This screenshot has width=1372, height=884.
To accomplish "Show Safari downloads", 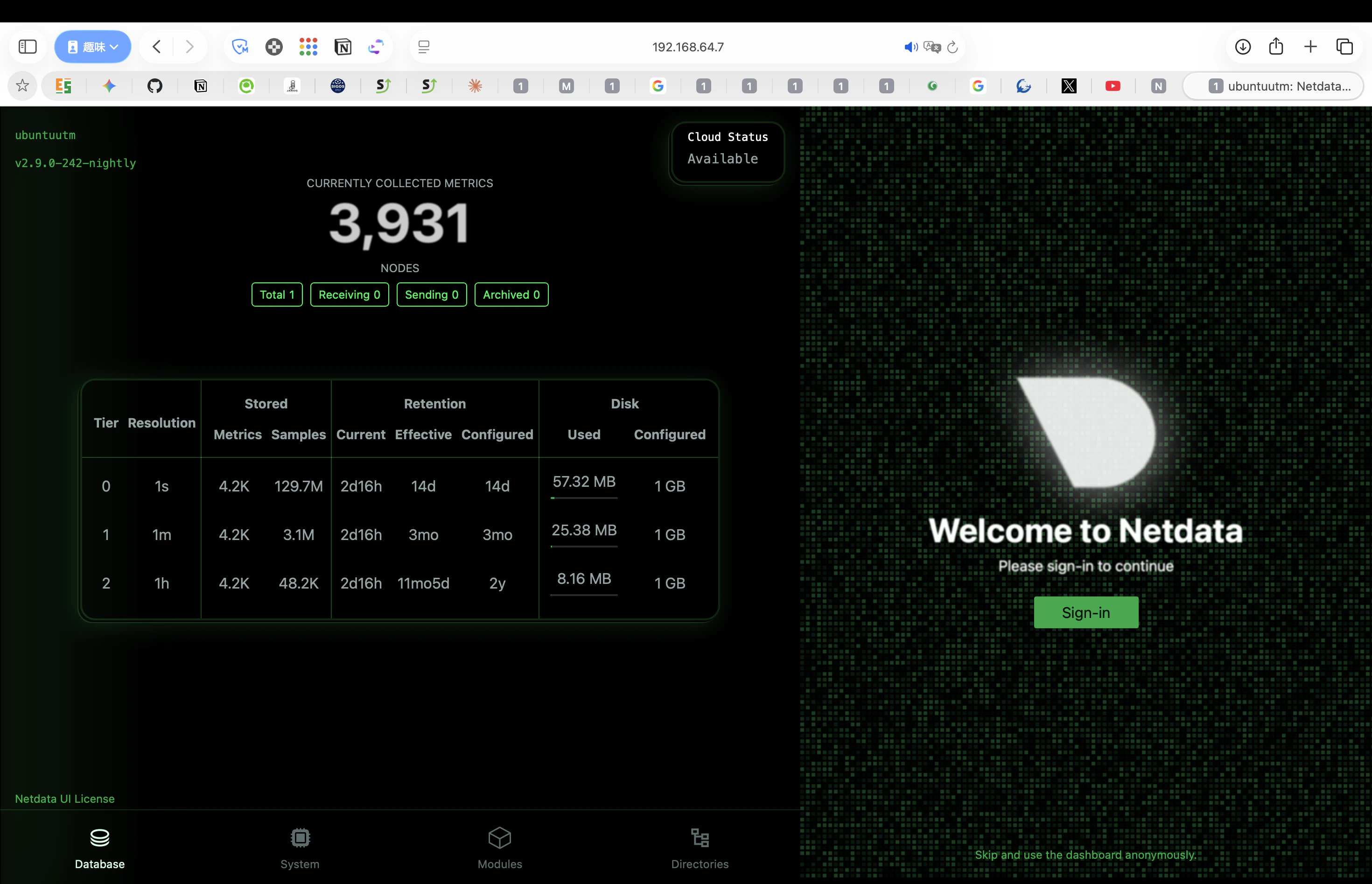I will point(1242,47).
